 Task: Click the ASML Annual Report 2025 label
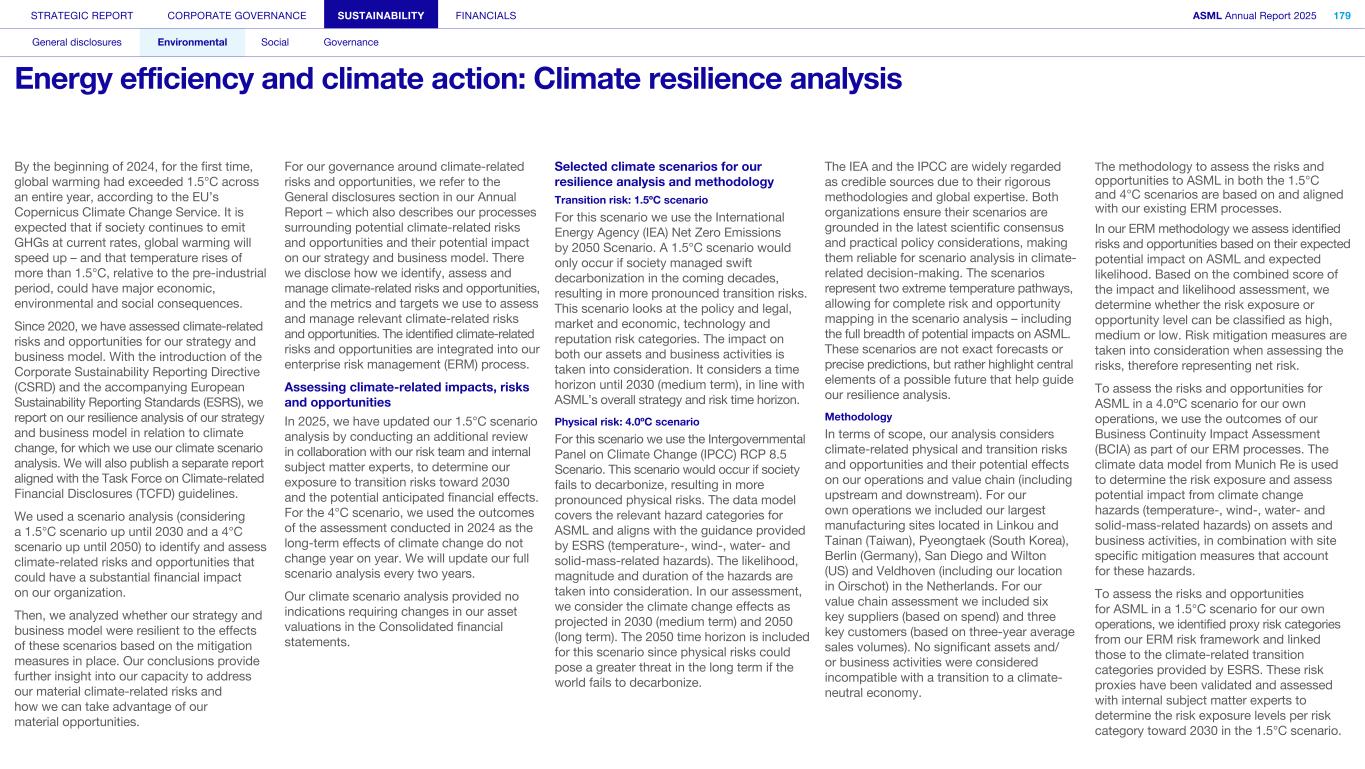[x=1254, y=15]
